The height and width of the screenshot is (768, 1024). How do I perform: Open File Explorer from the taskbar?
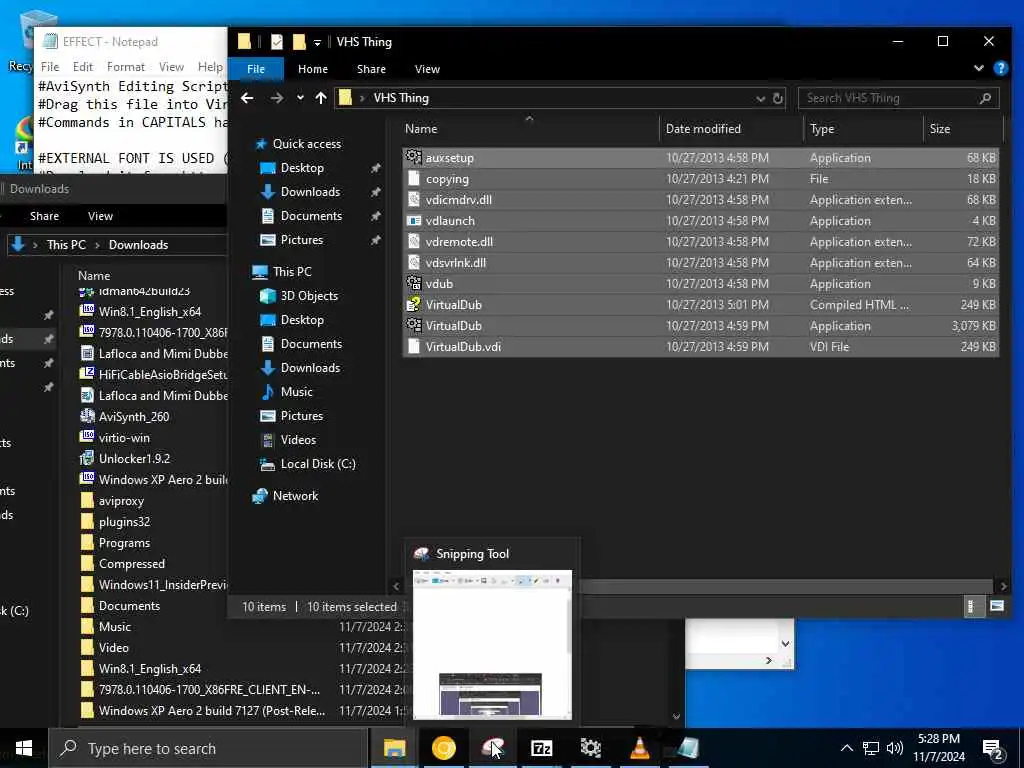coord(394,748)
